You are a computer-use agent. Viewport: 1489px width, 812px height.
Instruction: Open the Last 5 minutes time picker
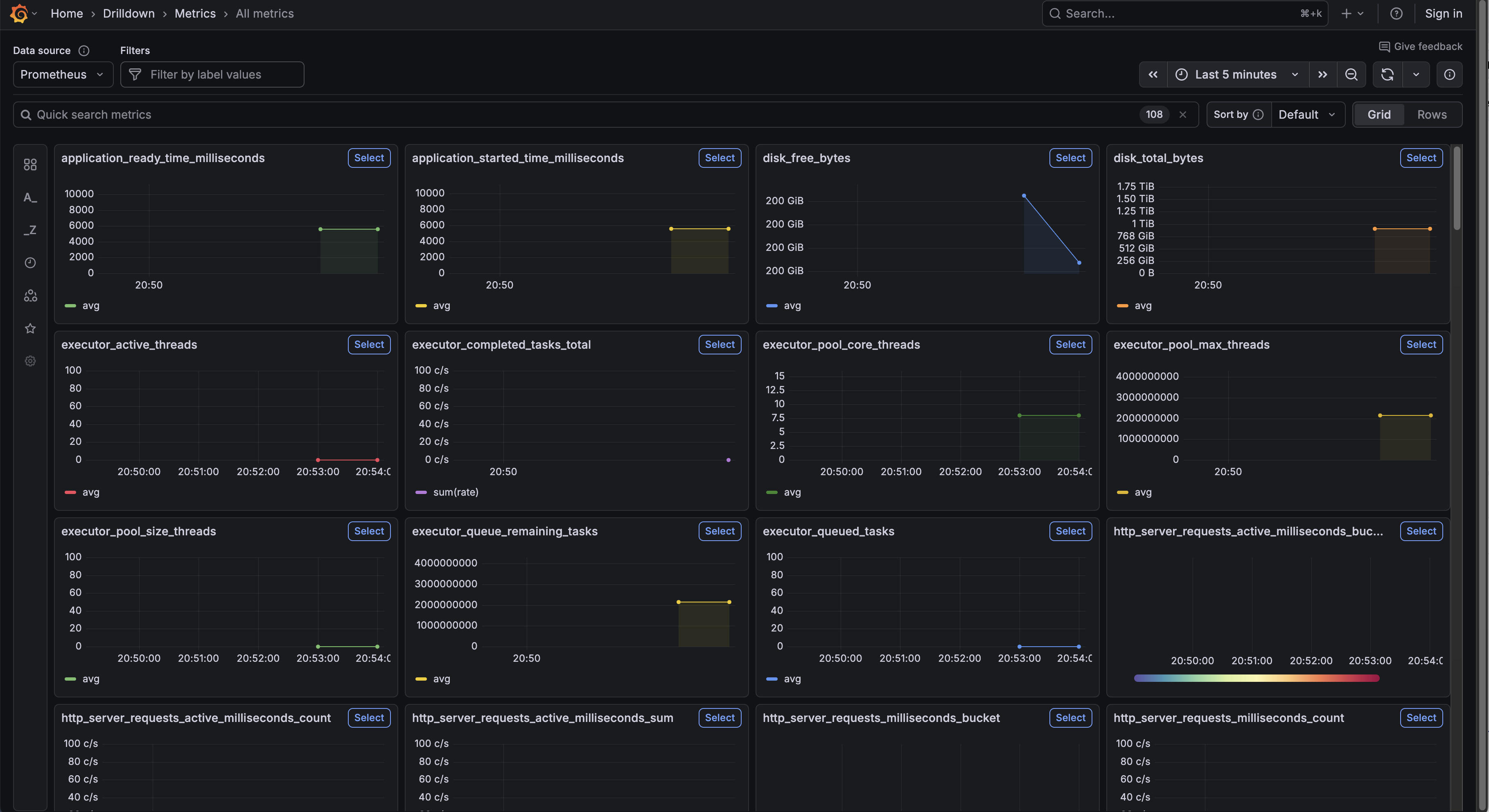[x=1237, y=74]
